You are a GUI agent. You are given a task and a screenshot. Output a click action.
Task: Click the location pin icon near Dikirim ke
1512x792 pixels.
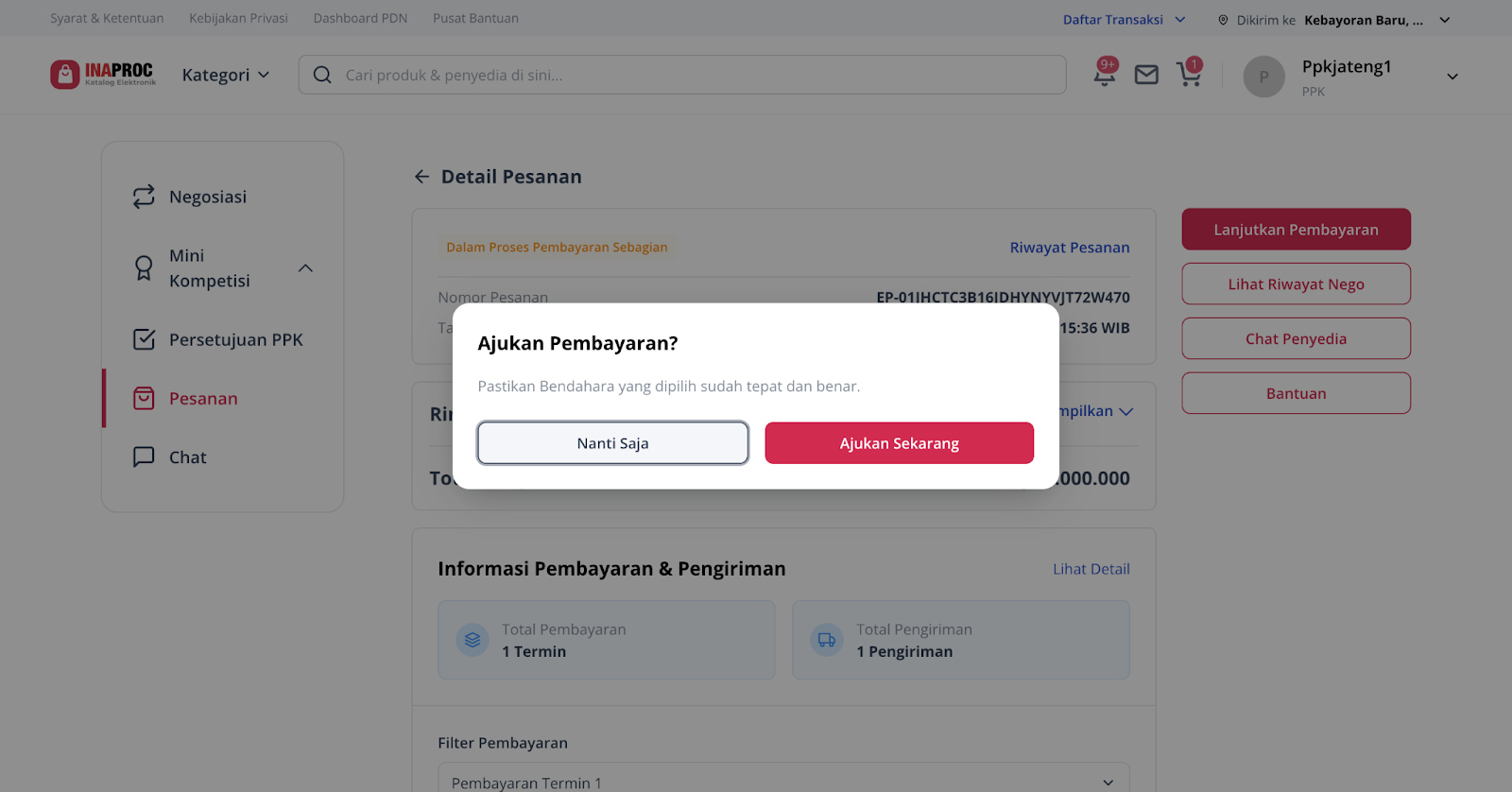(x=1223, y=20)
